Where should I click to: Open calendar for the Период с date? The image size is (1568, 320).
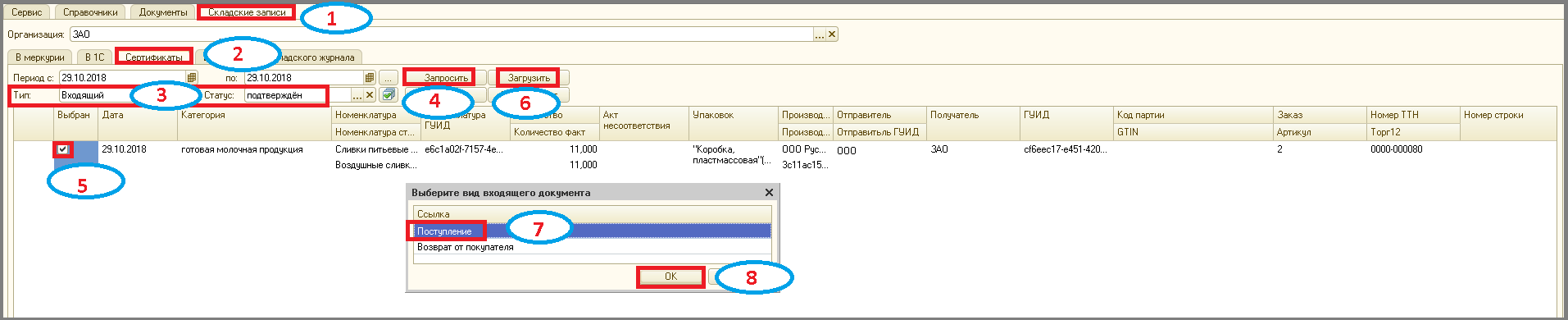click(x=192, y=78)
